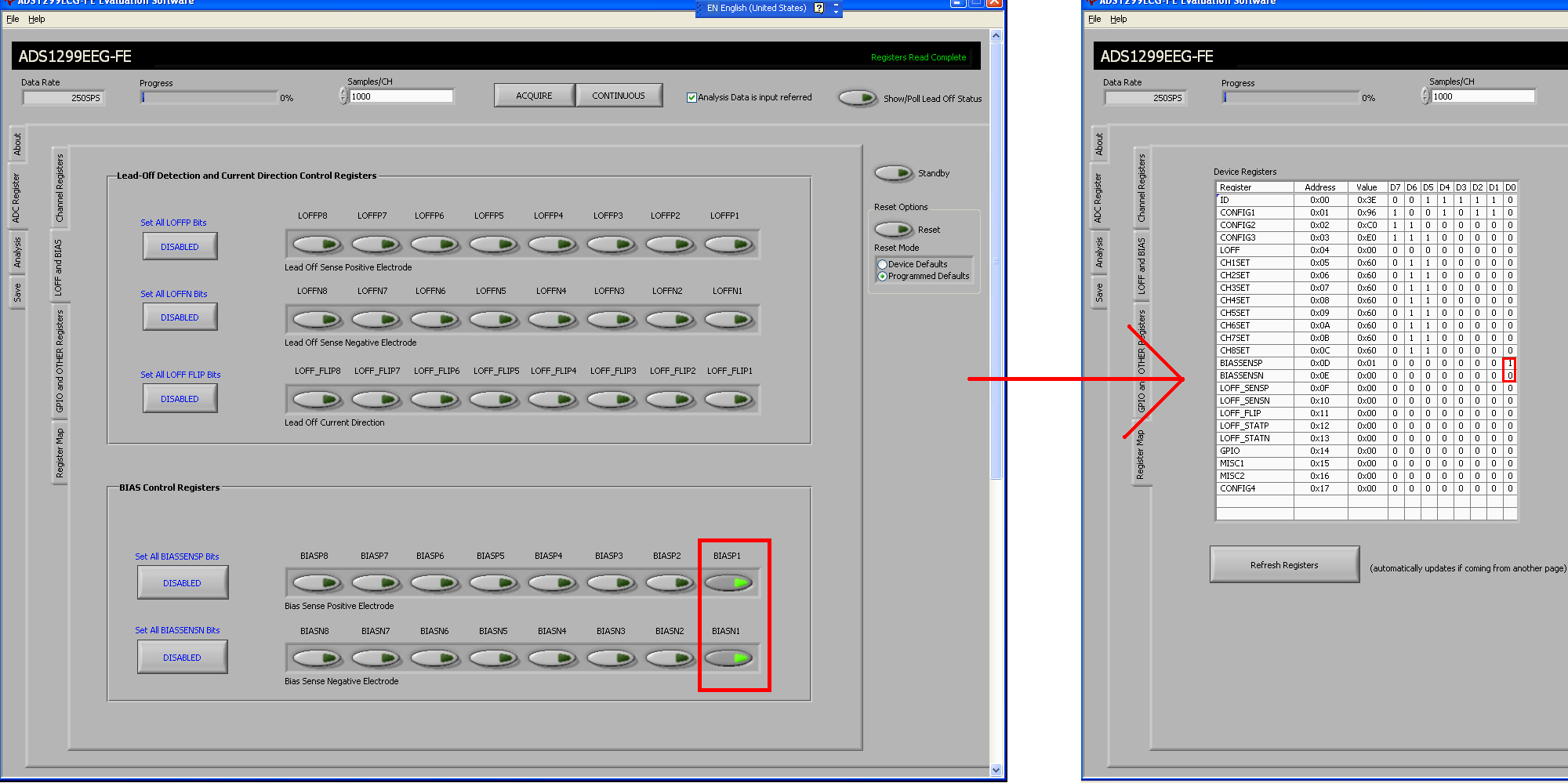
Task: Open the File menu in the left window
Action: point(13,19)
